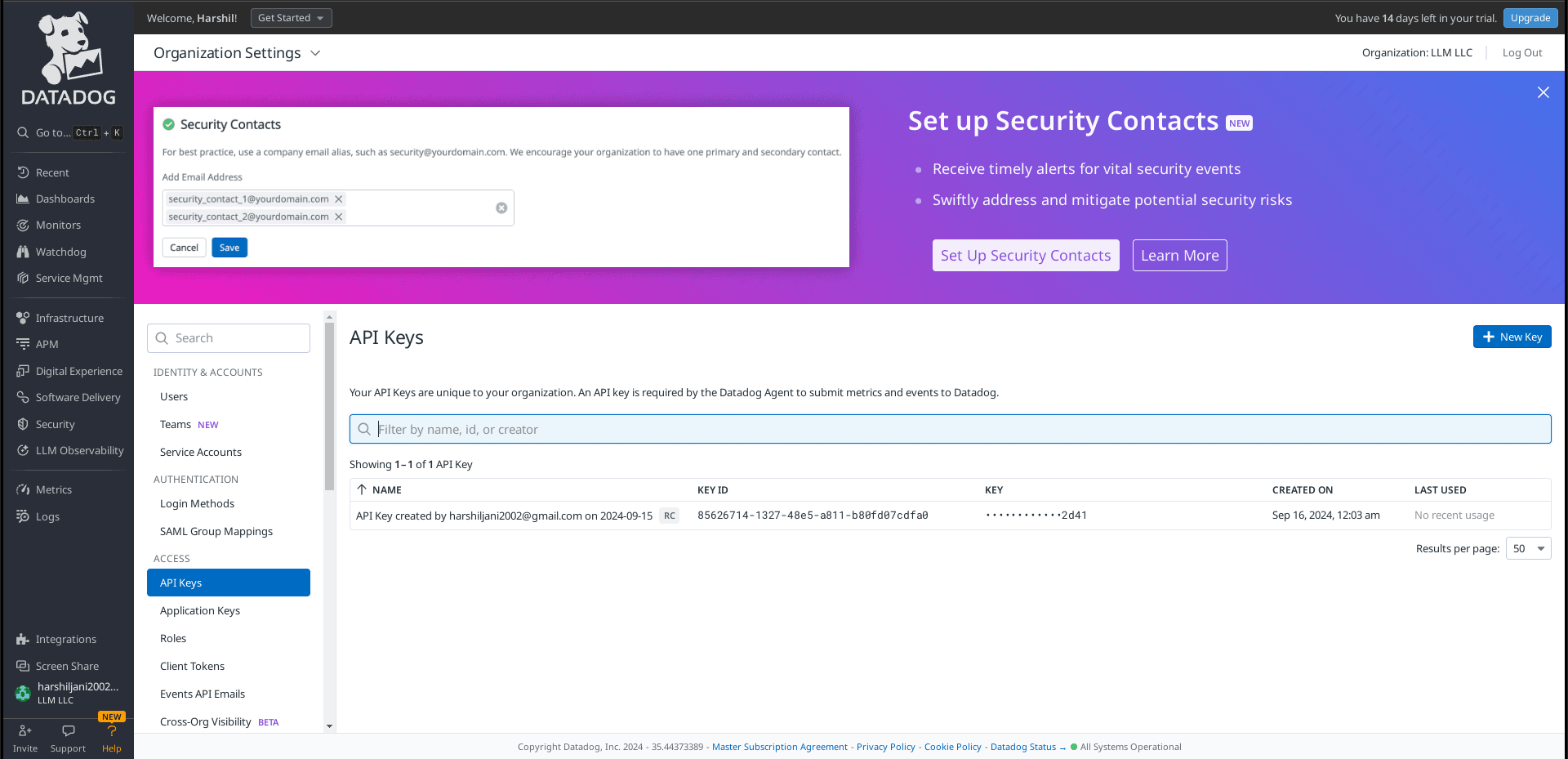Image resolution: width=1568 pixels, height=759 pixels.
Task: Expand the Get Started dropdown
Action: [x=291, y=17]
